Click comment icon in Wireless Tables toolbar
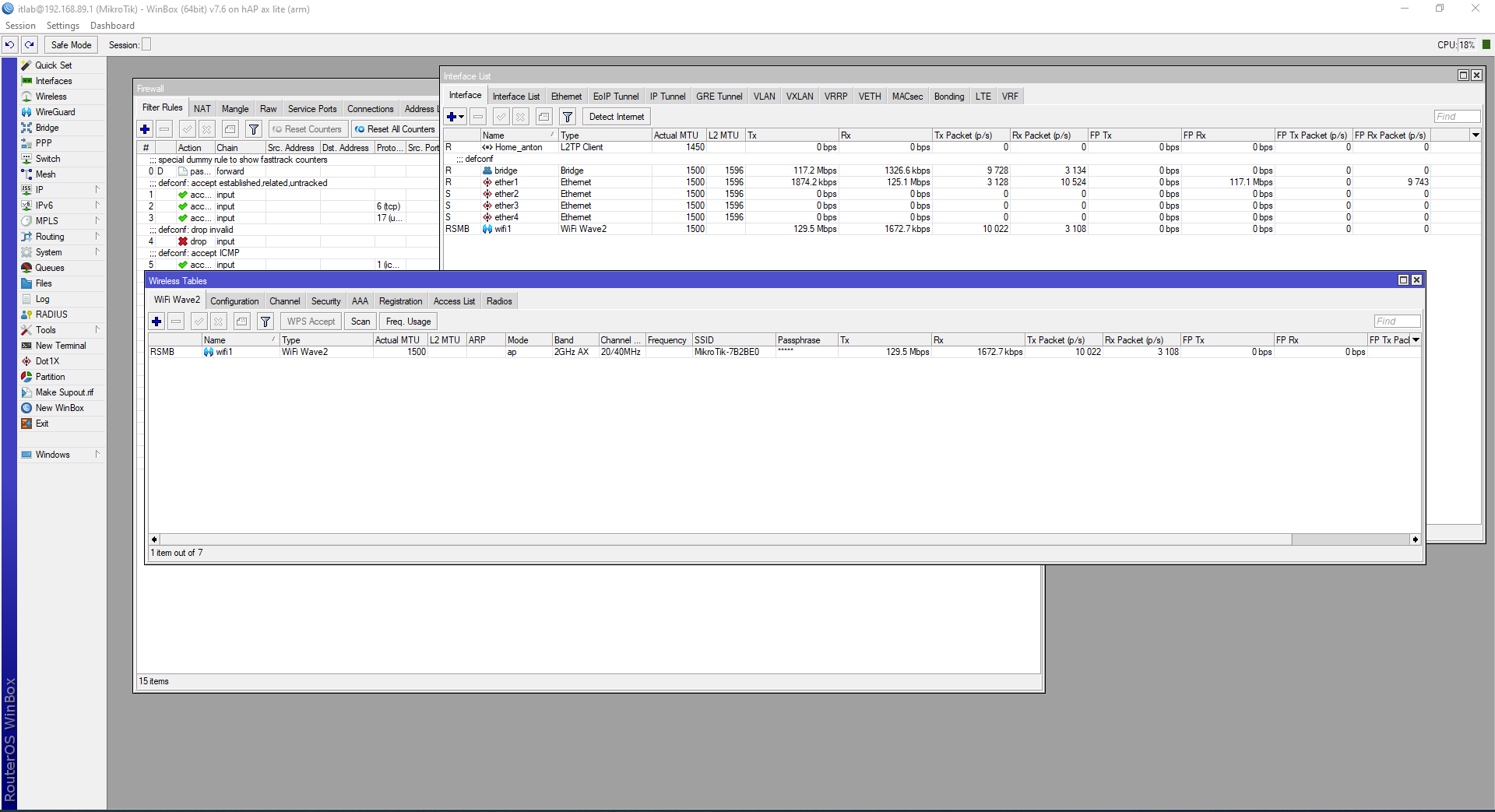The height and width of the screenshot is (812, 1495). coord(242,322)
